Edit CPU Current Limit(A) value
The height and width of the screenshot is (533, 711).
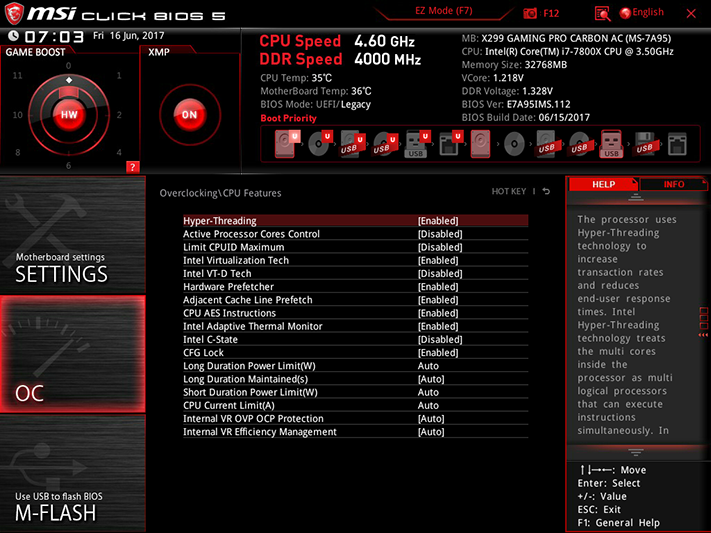[x=356, y=405]
